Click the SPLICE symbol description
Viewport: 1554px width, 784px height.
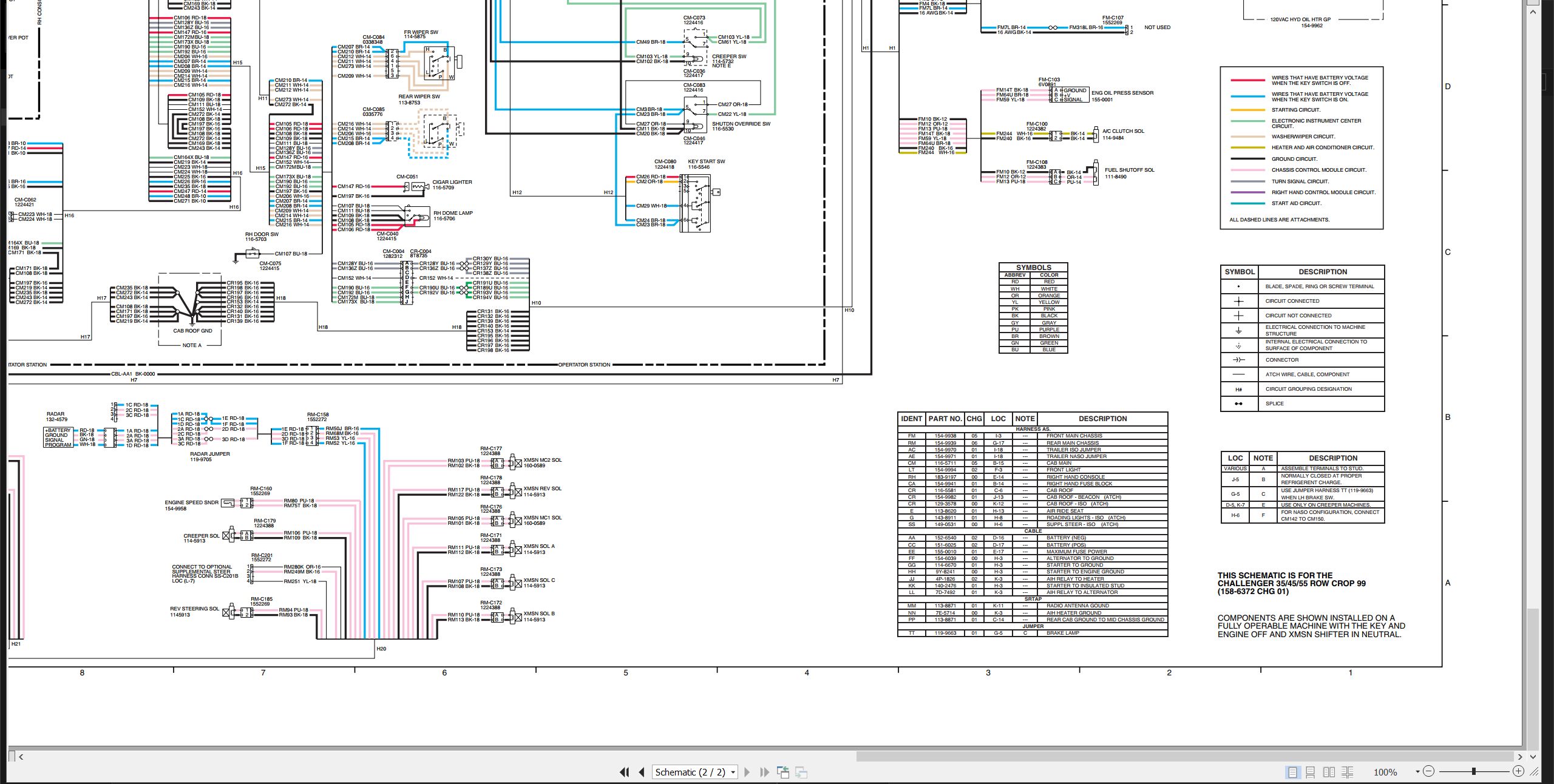[1274, 404]
